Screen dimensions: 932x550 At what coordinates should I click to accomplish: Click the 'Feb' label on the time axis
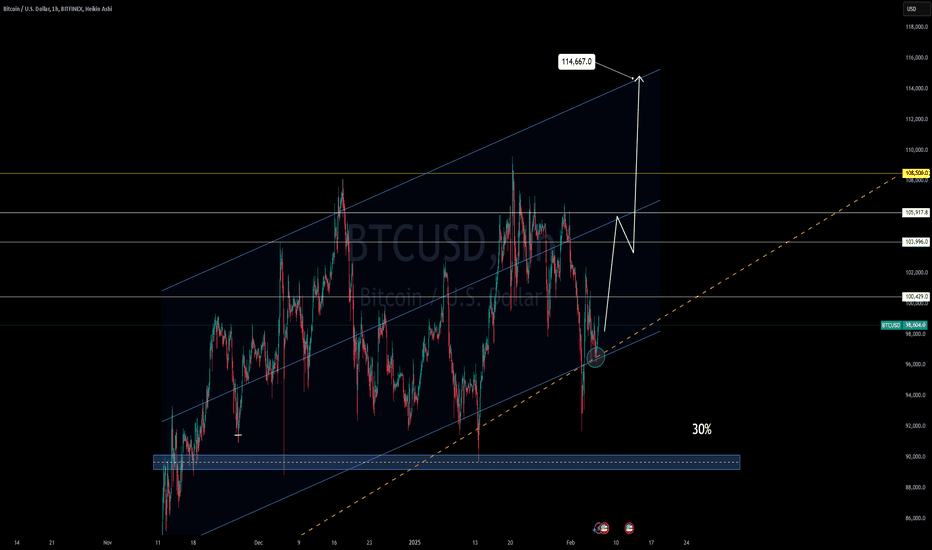pos(571,542)
